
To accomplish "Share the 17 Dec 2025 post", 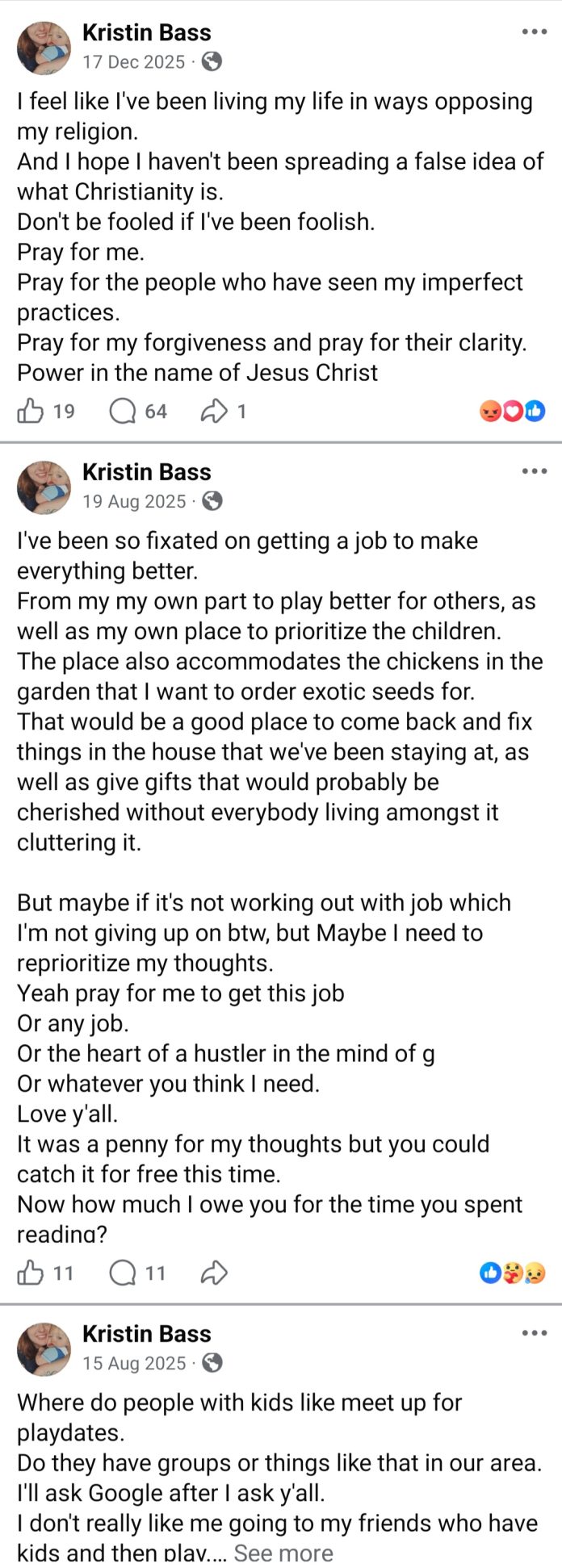I will [x=214, y=412].
